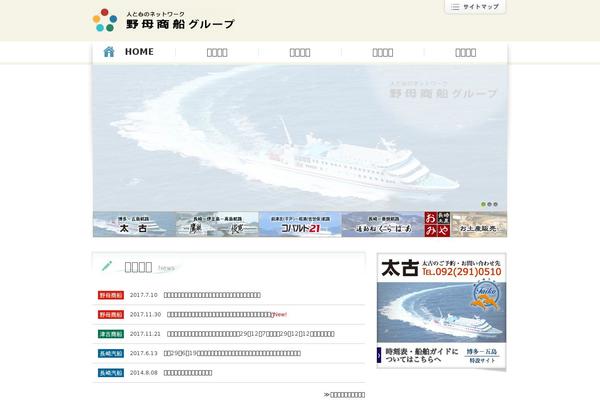Click the 太古 reservation banner with TEL 092(291)0510
The width and height of the screenshot is (600, 400).
click(x=441, y=268)
